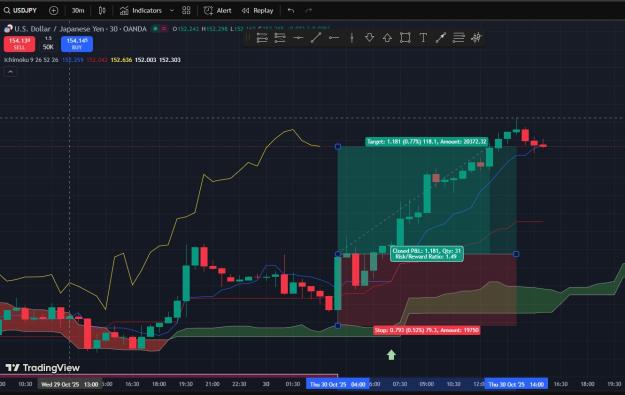Collapse the indicator legend with the chevron
Viewport: 625px width, 395px height.
click(10, 72)
